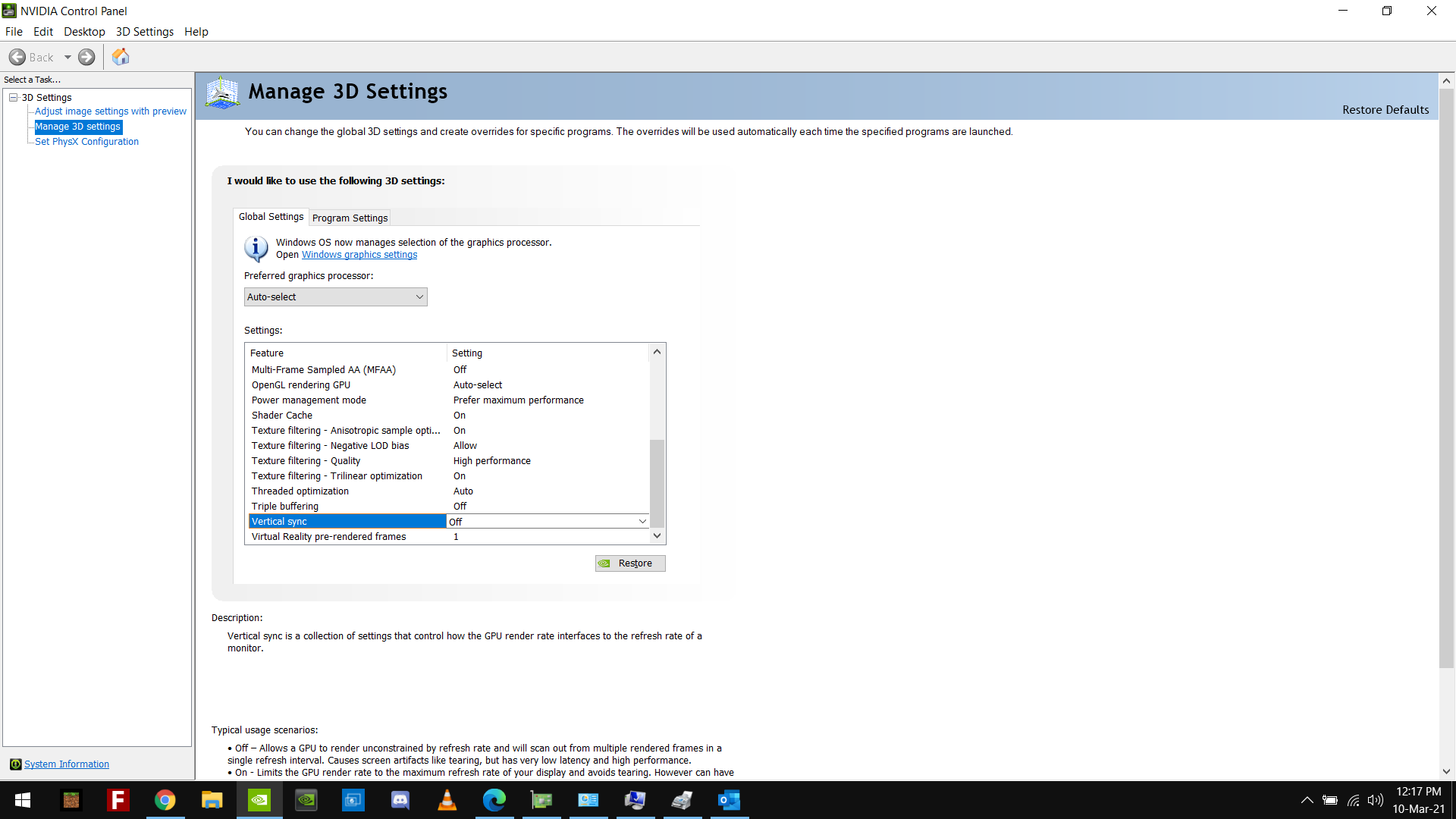
Task: Click the Forward arrow icon
Action: [86, 57]
